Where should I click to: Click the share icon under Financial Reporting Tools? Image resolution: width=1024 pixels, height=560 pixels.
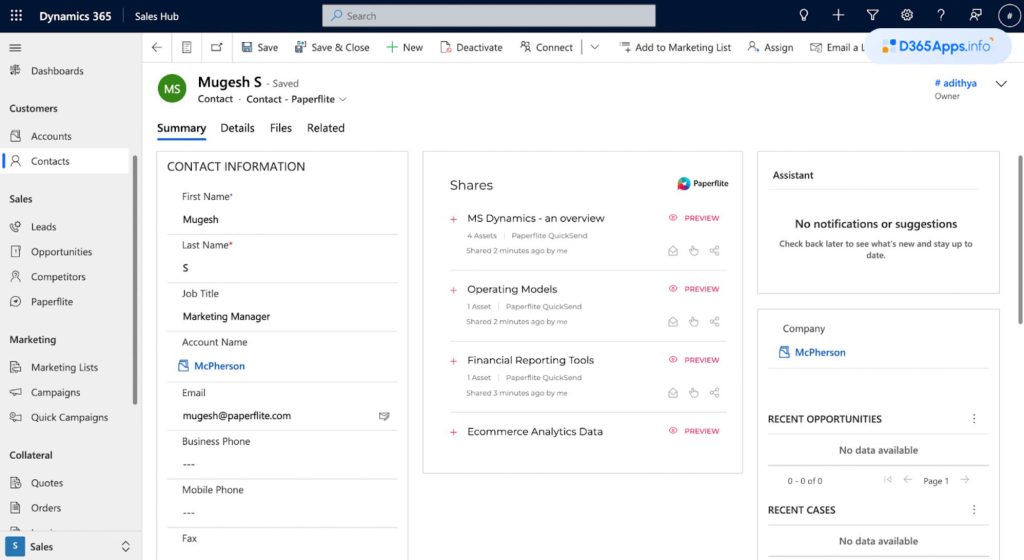pos(714,393)
